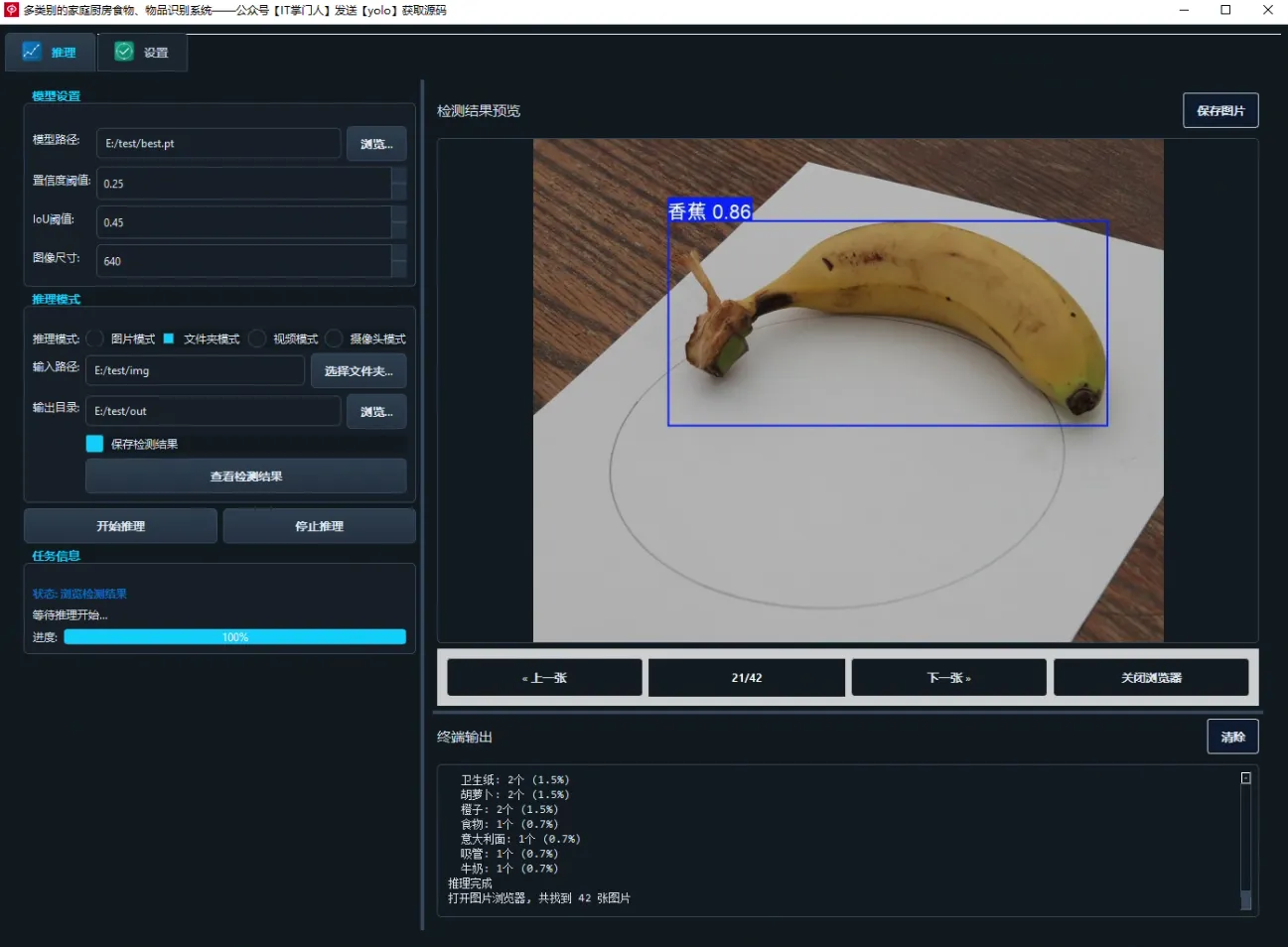The height and width of the screenshot is (947, 1288).
Task: Click the 等待推理开始... message
Action: [x=70, y=615]
